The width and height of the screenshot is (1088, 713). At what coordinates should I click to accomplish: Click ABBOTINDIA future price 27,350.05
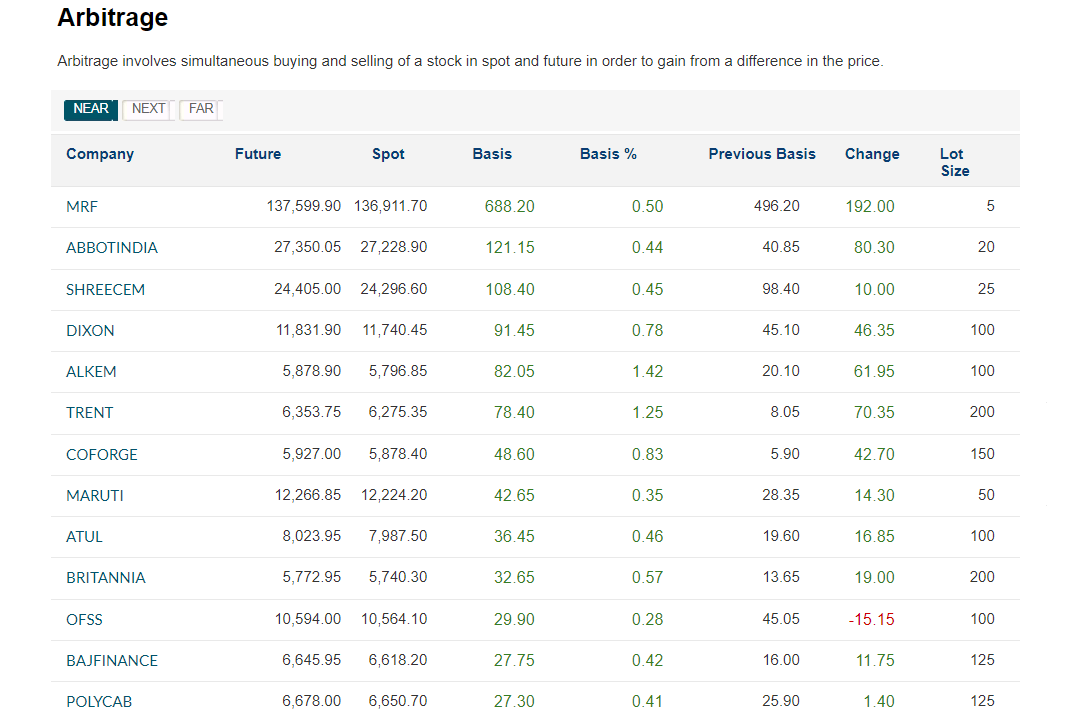307,247
